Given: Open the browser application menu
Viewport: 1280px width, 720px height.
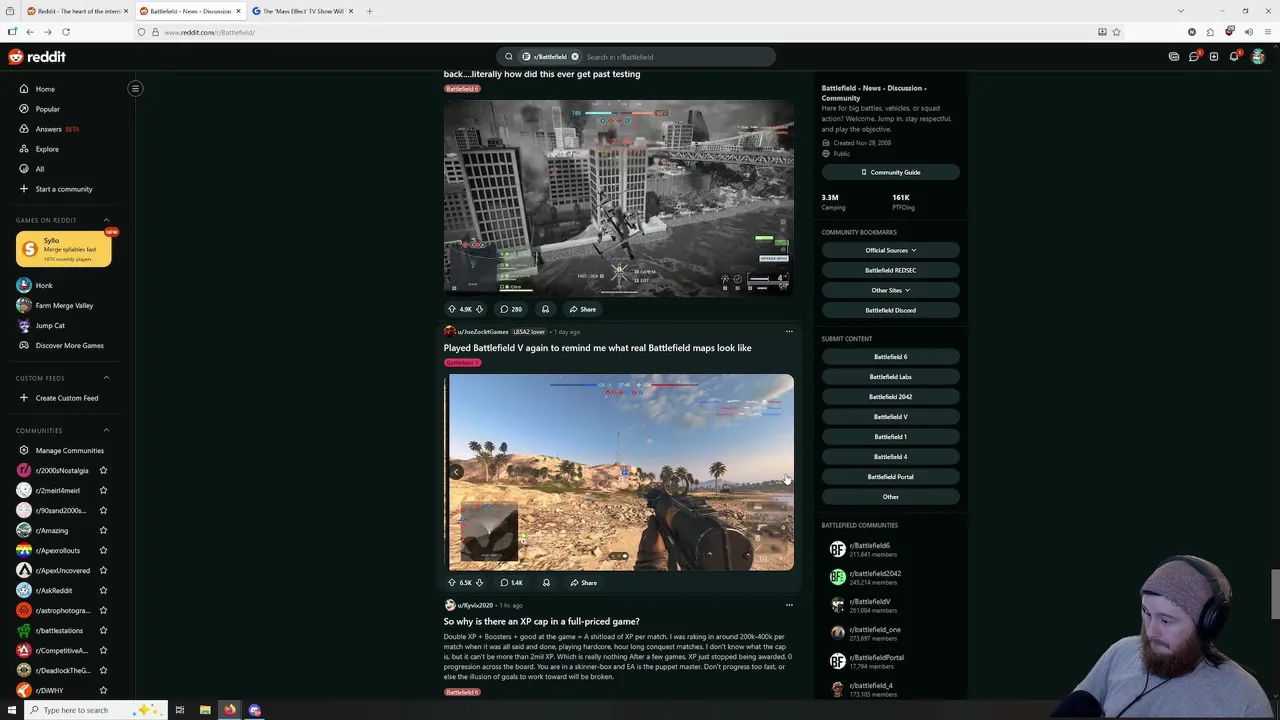Looking at the screenshot, I should click(1266, 32).
